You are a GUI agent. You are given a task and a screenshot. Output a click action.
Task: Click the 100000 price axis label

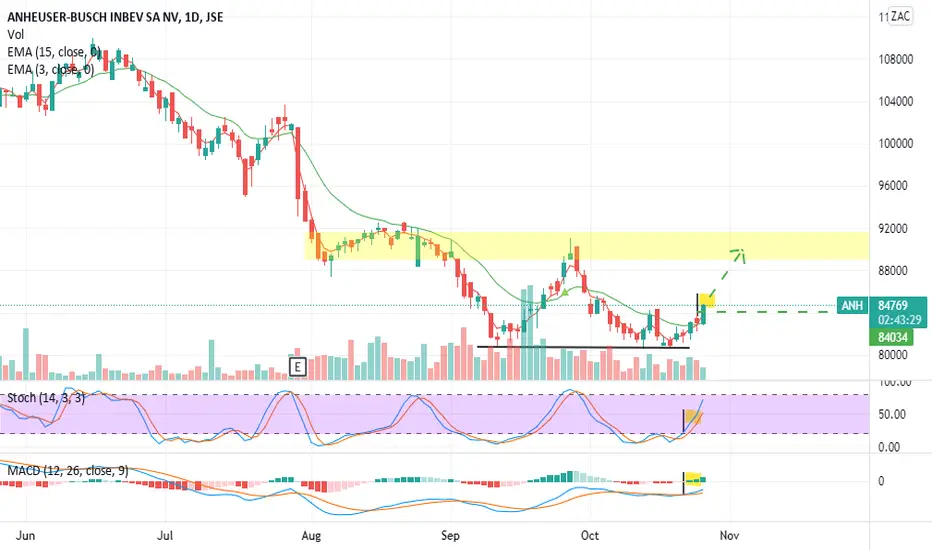coord(896,144)
